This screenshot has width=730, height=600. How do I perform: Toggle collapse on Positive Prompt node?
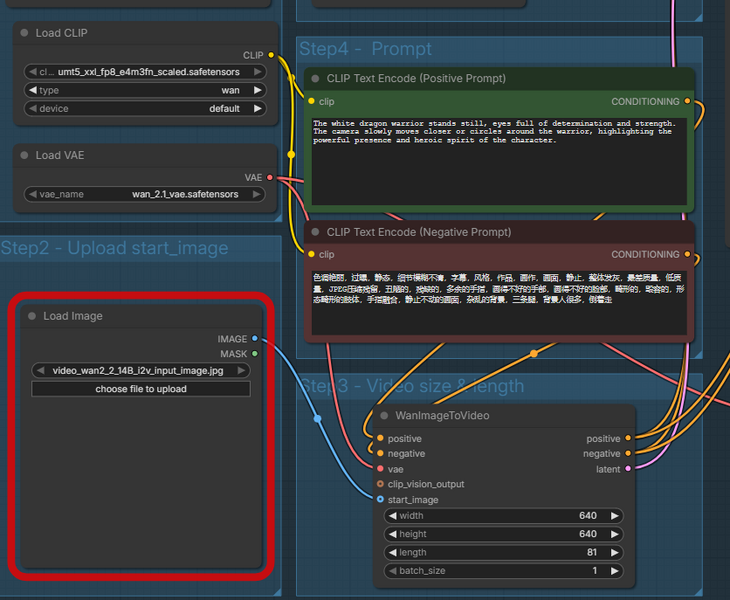[315, 78]
